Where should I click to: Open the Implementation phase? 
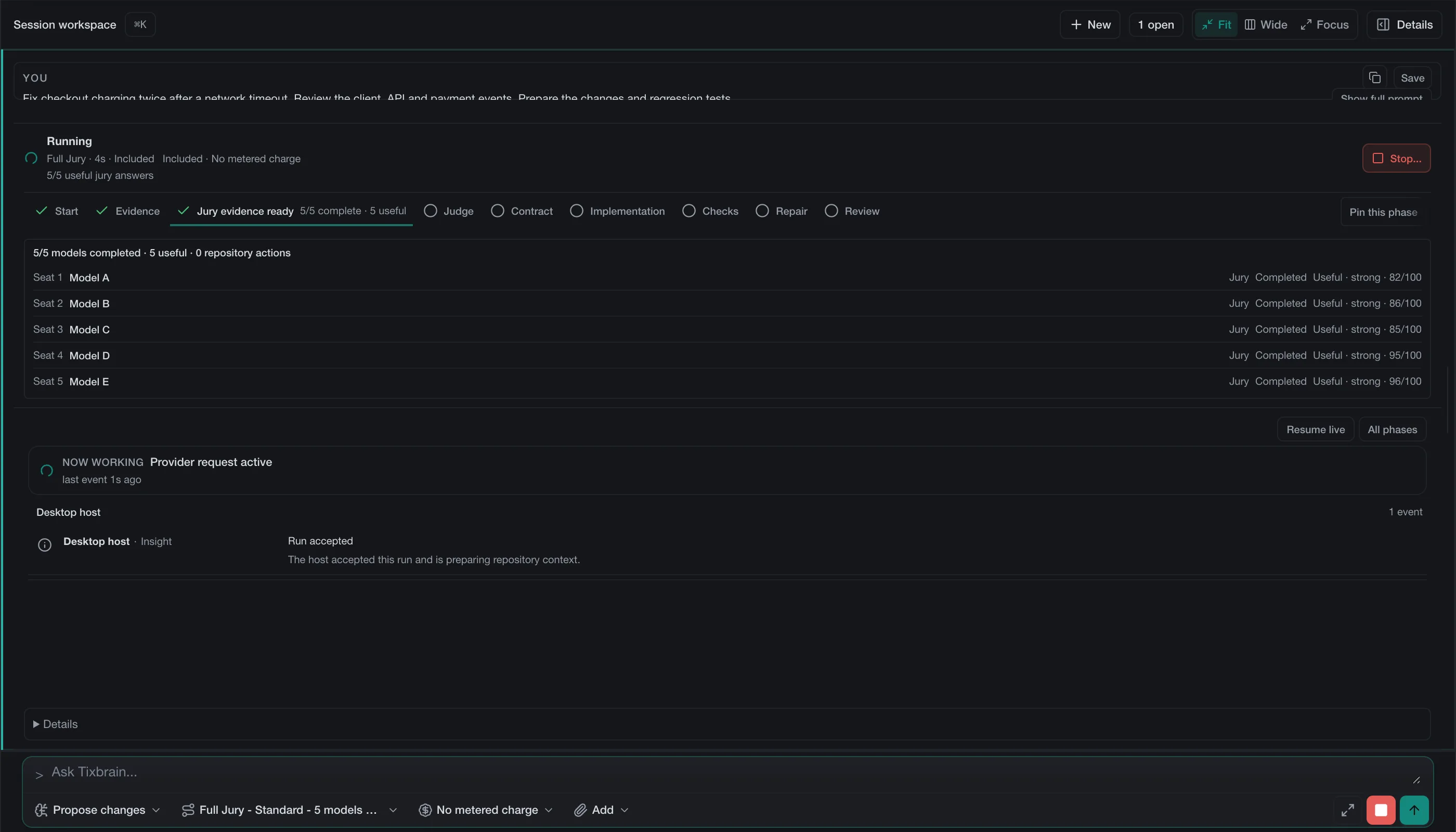[617, 211]
